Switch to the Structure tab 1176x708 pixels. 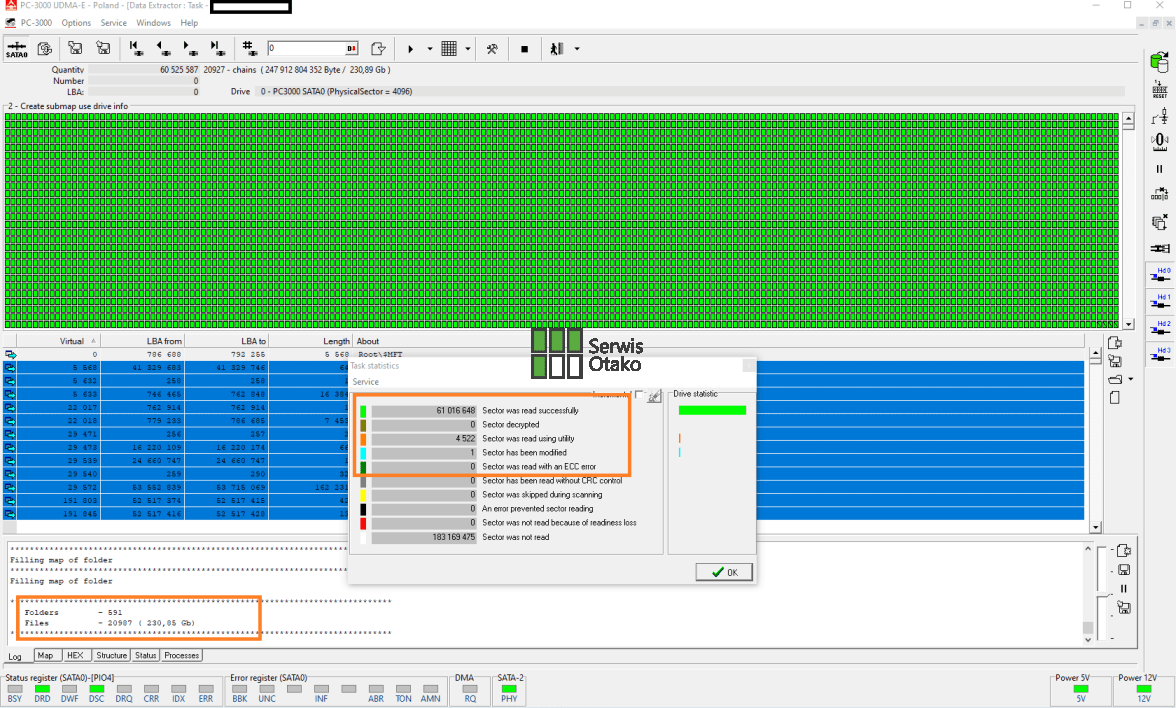click(111, 656)
